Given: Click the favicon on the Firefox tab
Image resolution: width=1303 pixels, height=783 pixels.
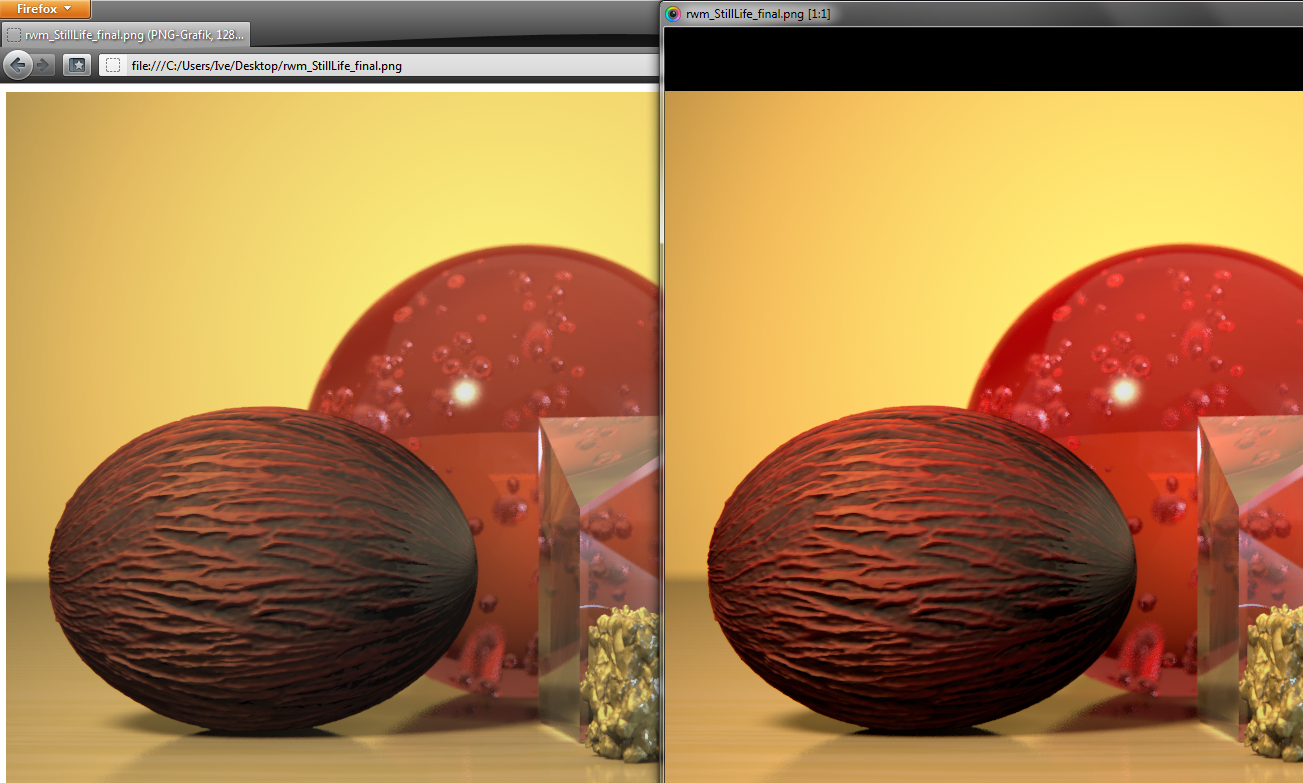Looking at the screenshot, I should tap(14, 34).
